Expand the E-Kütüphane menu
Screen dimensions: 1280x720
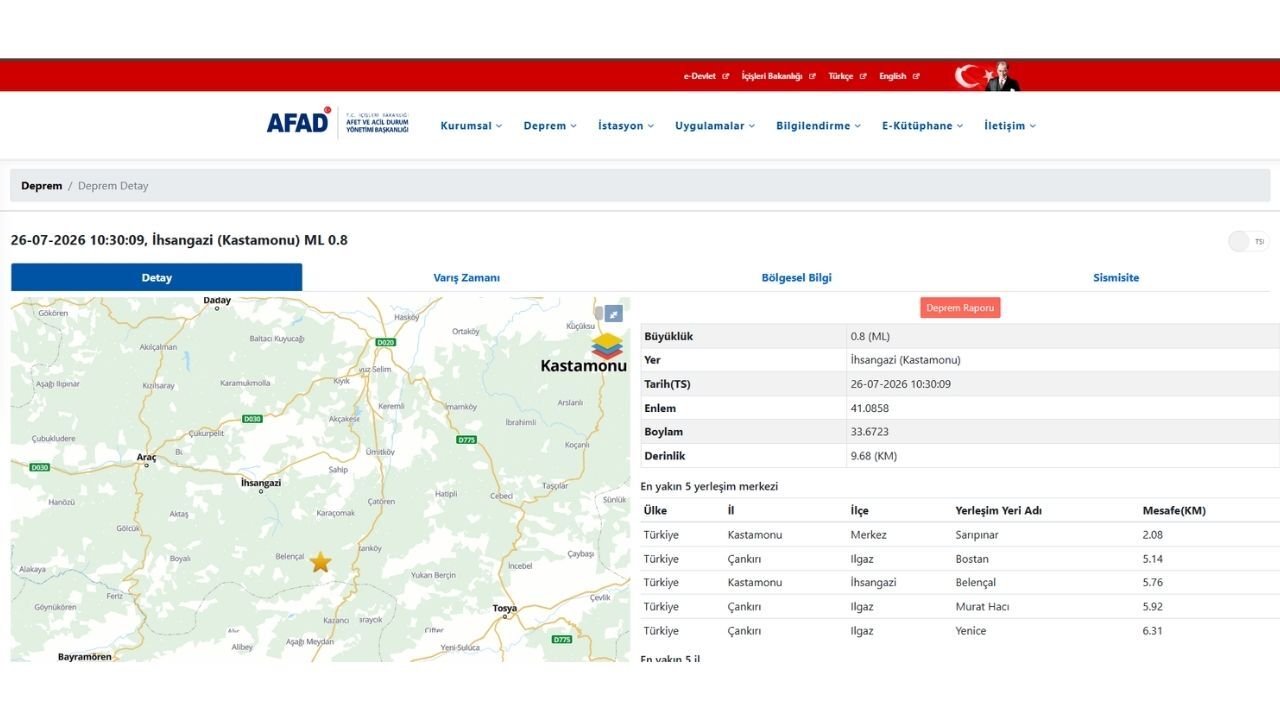922,126
